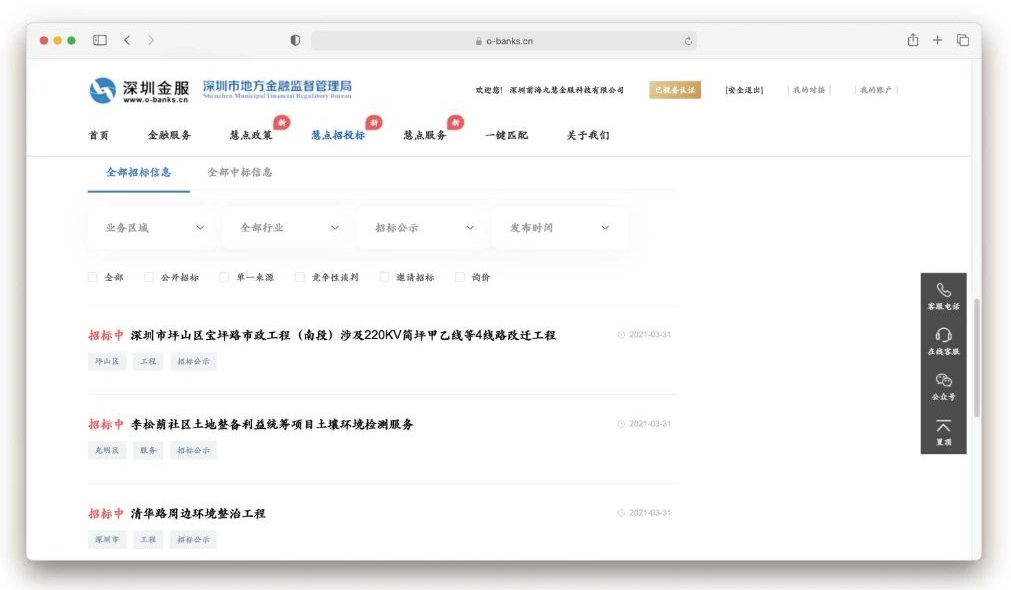Image resolution: width=1011 pixels, height=590 pixels.
Task: Click the privacy shield icon in toolbar
Action: tap(294, 40)
